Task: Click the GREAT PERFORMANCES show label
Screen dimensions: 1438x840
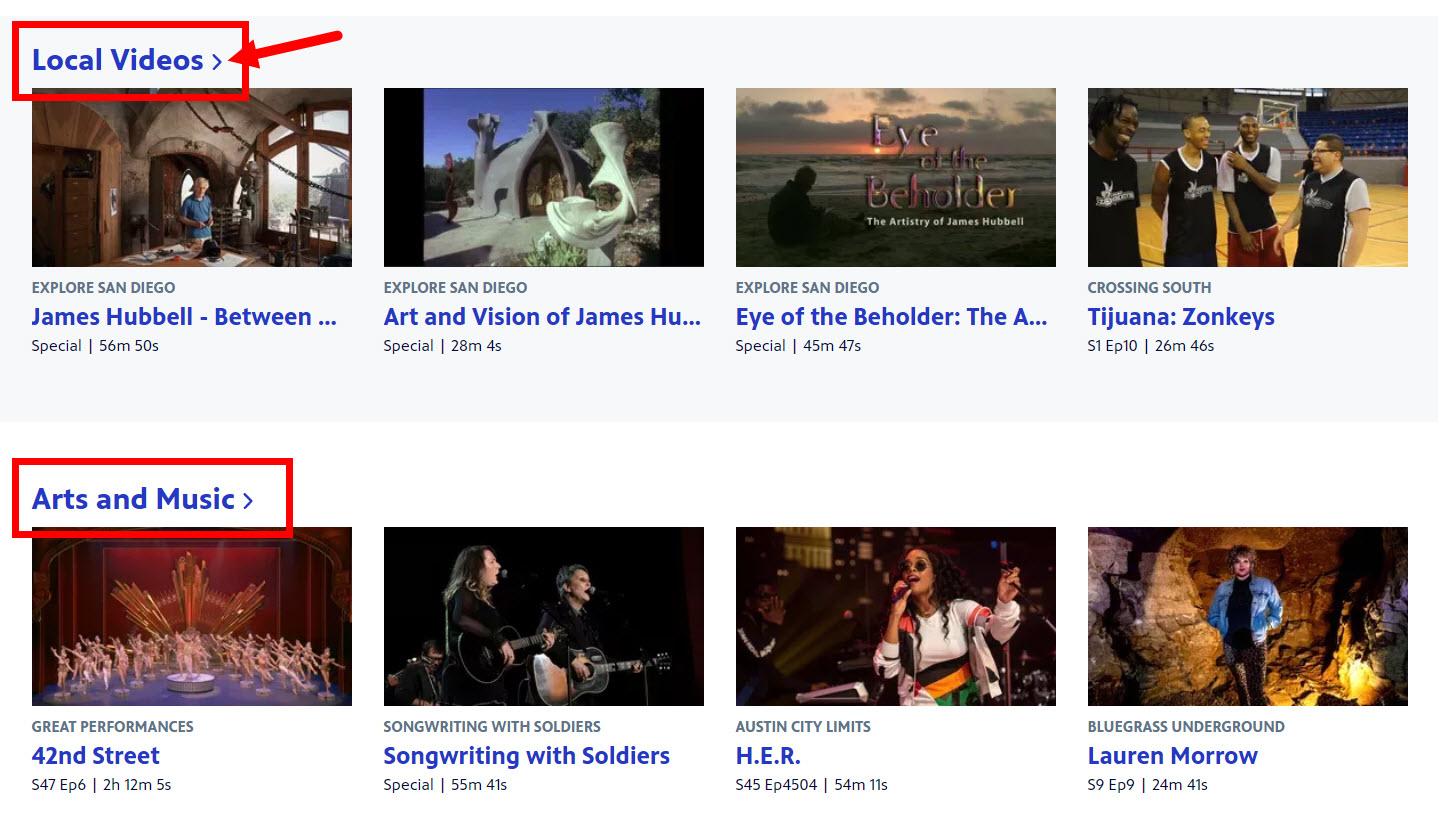Action: (x=113, y=727)
